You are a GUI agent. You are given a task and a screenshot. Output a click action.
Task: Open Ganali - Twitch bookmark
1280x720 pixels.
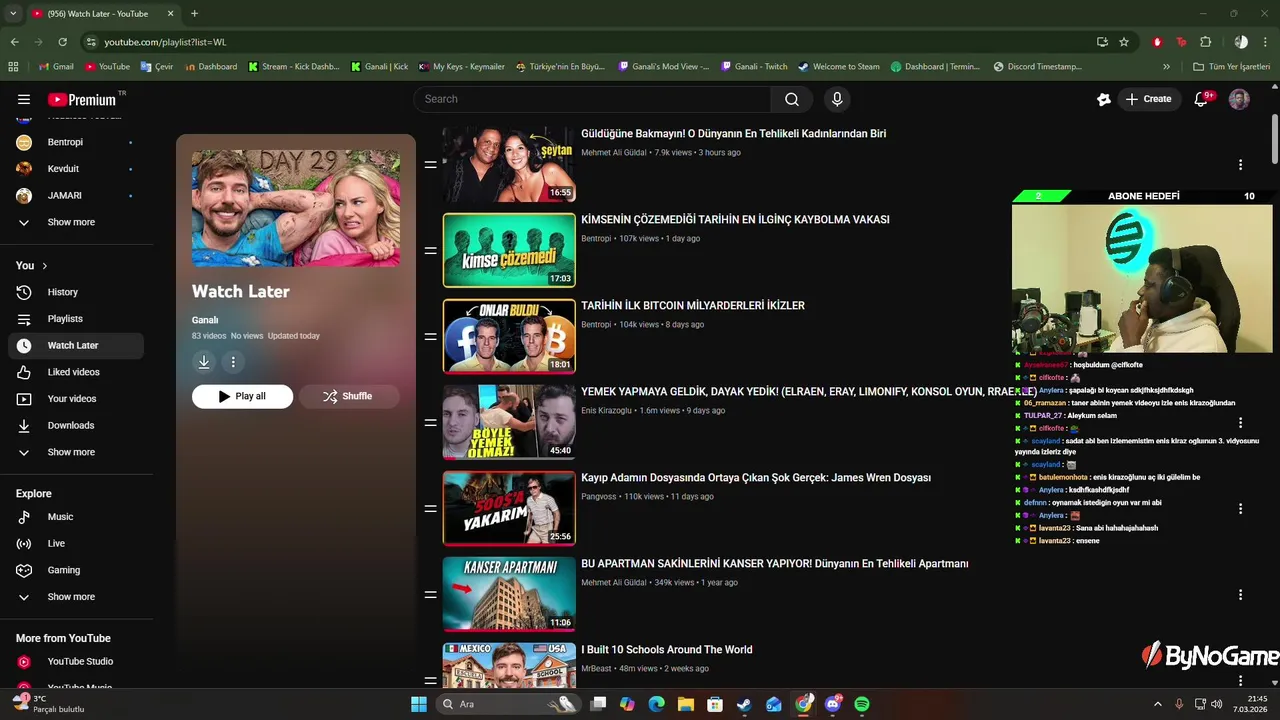(x=754, y=67)
